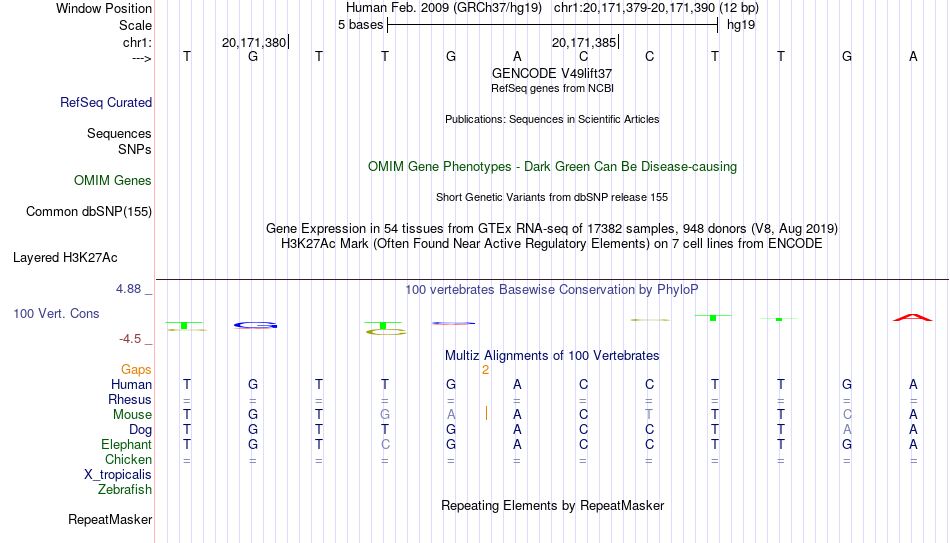Select the Rhesus species label

tap(130, 399)
